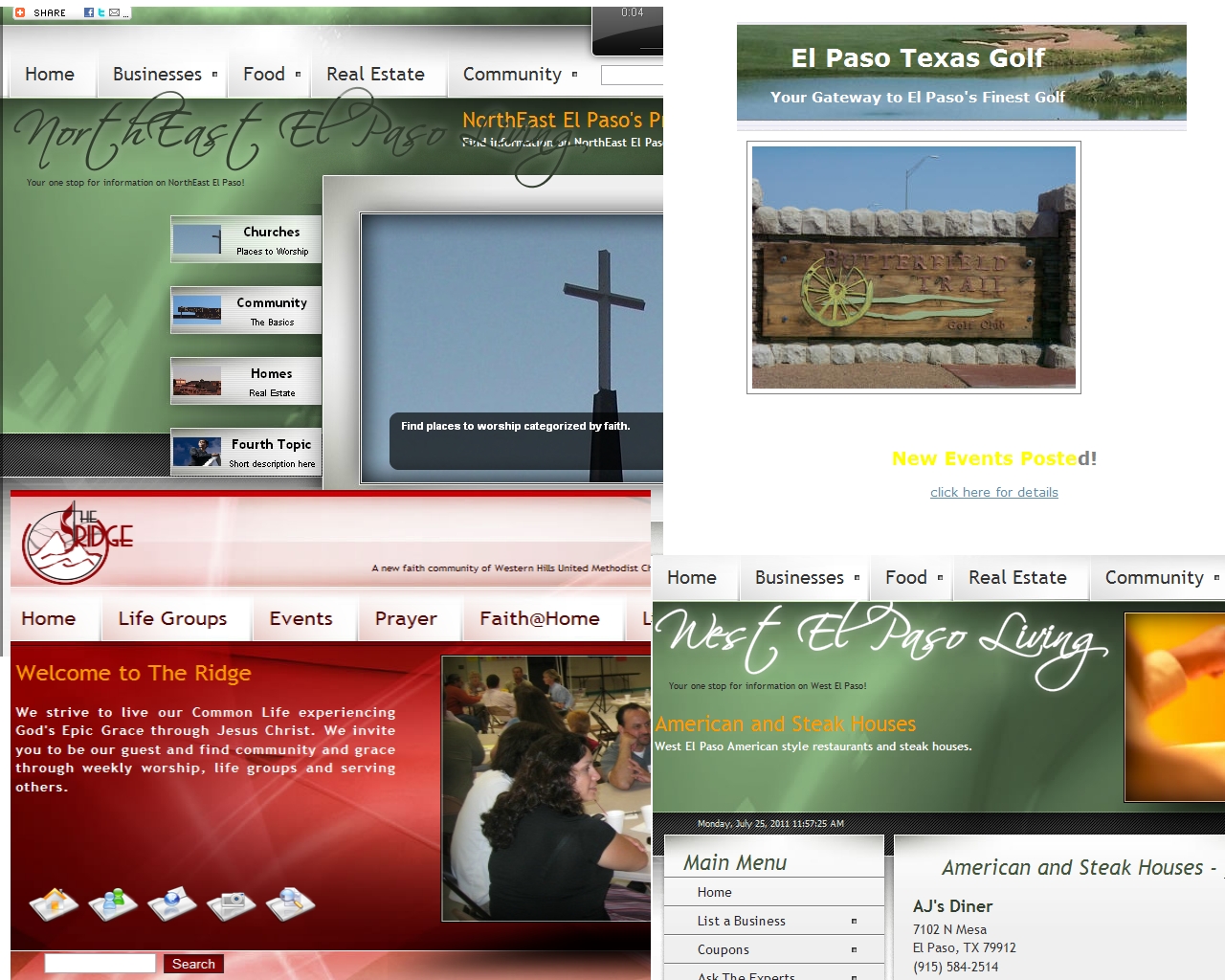This screenshot has height=980, width=1225.
Task: Click the globe mail folder icon on The Ridge
Action: [172, 902]
